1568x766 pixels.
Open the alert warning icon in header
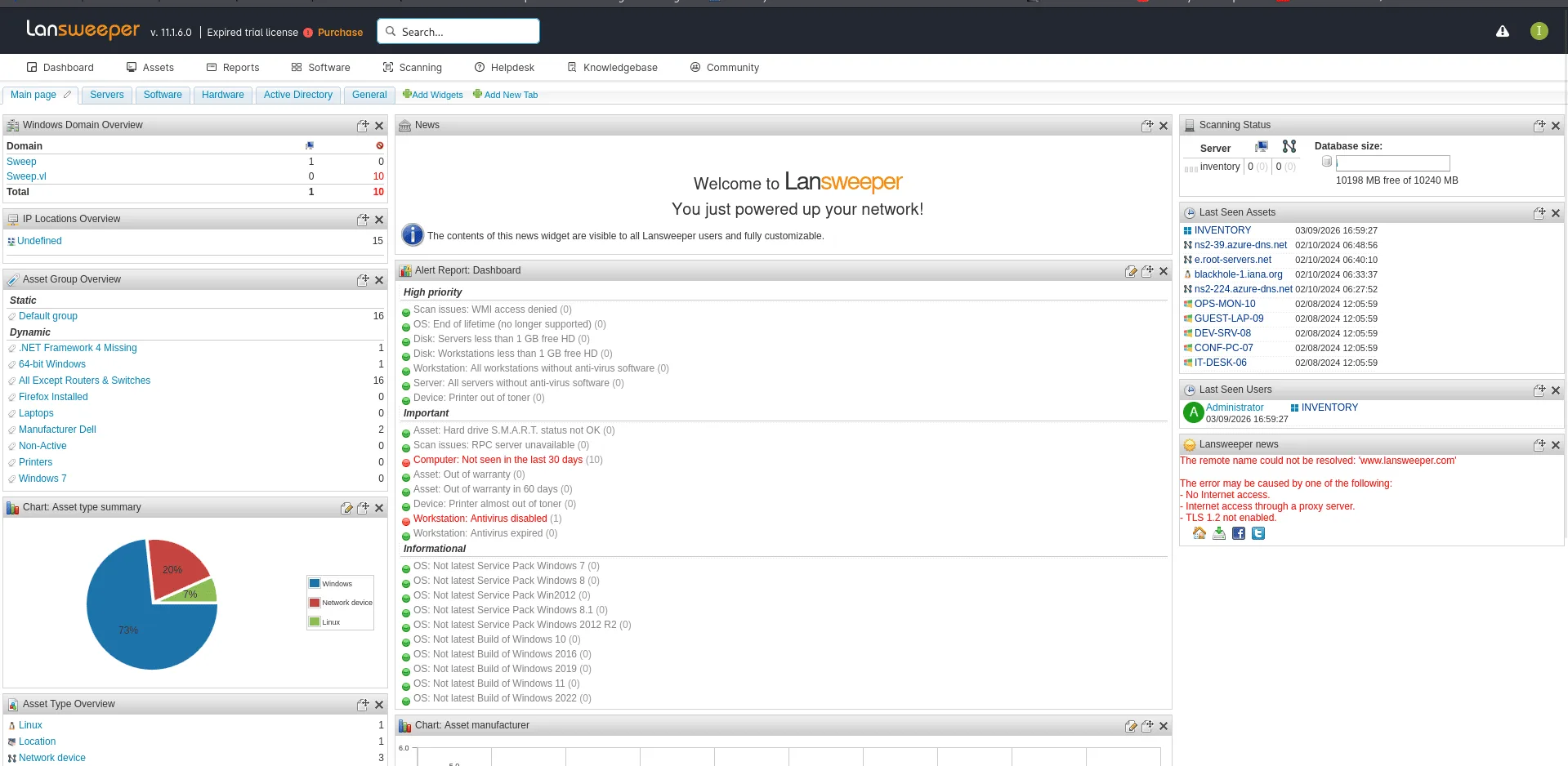pyautogui.click(x=1502, y=32)
